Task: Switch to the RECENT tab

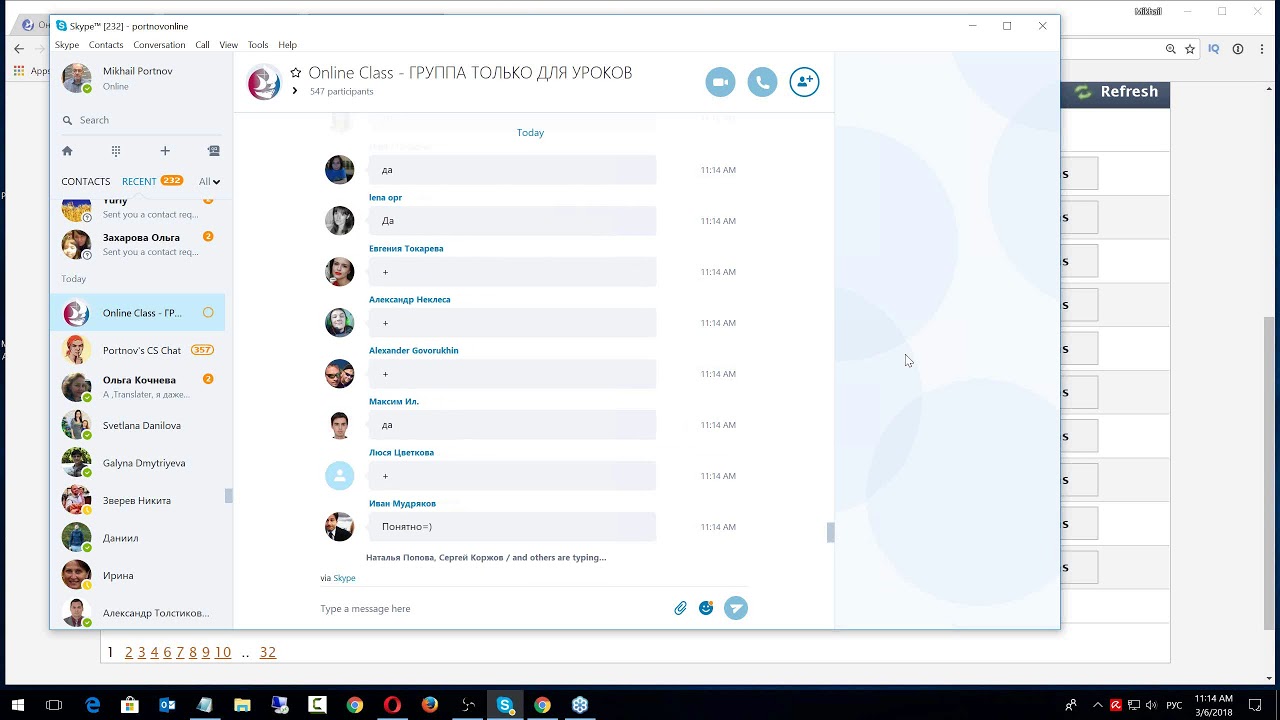Action: pos(139,181)
